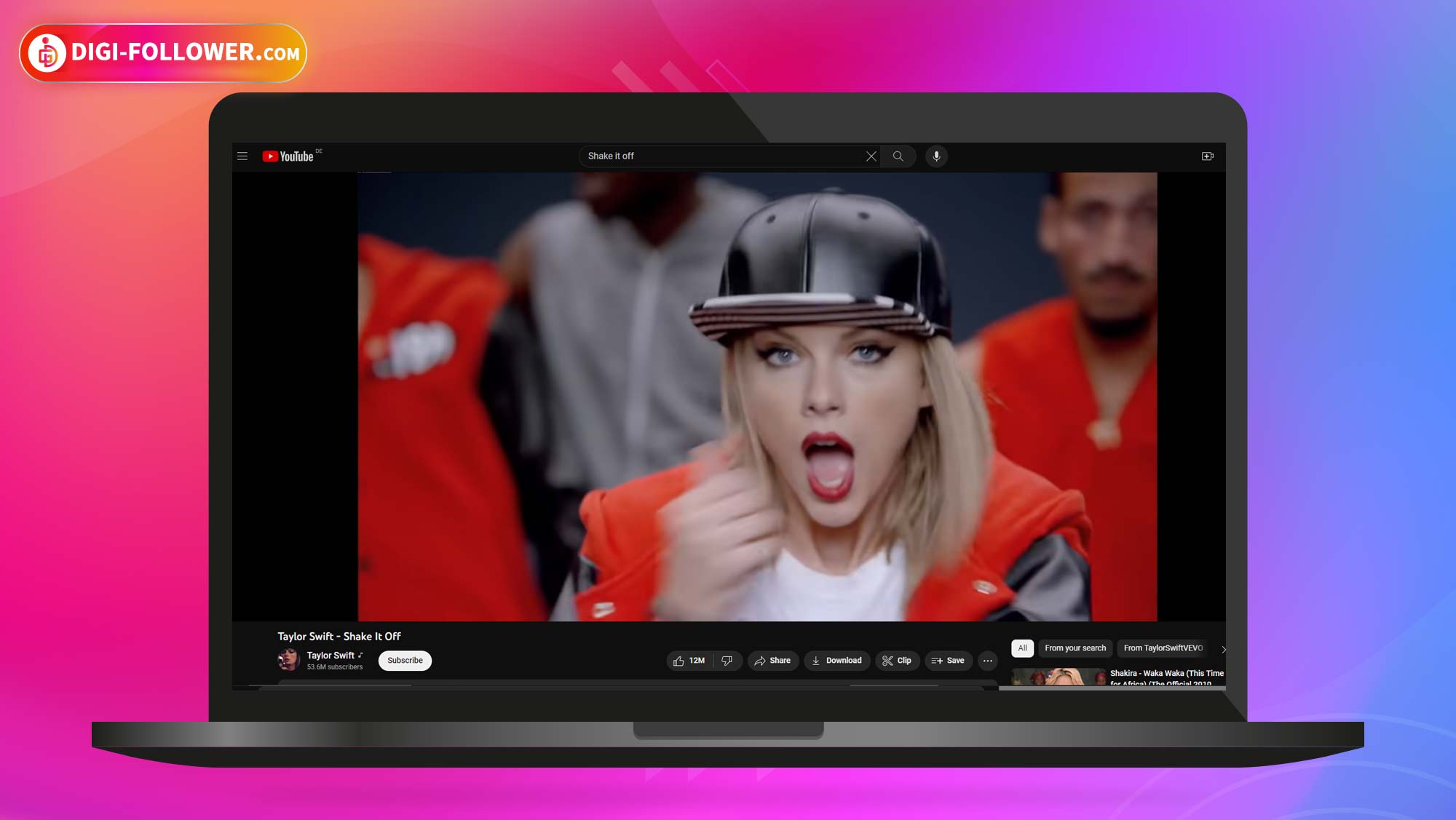1456x820 pixels.
Task: Pause or play the Shake It Off video
Action: pos(757,397)
